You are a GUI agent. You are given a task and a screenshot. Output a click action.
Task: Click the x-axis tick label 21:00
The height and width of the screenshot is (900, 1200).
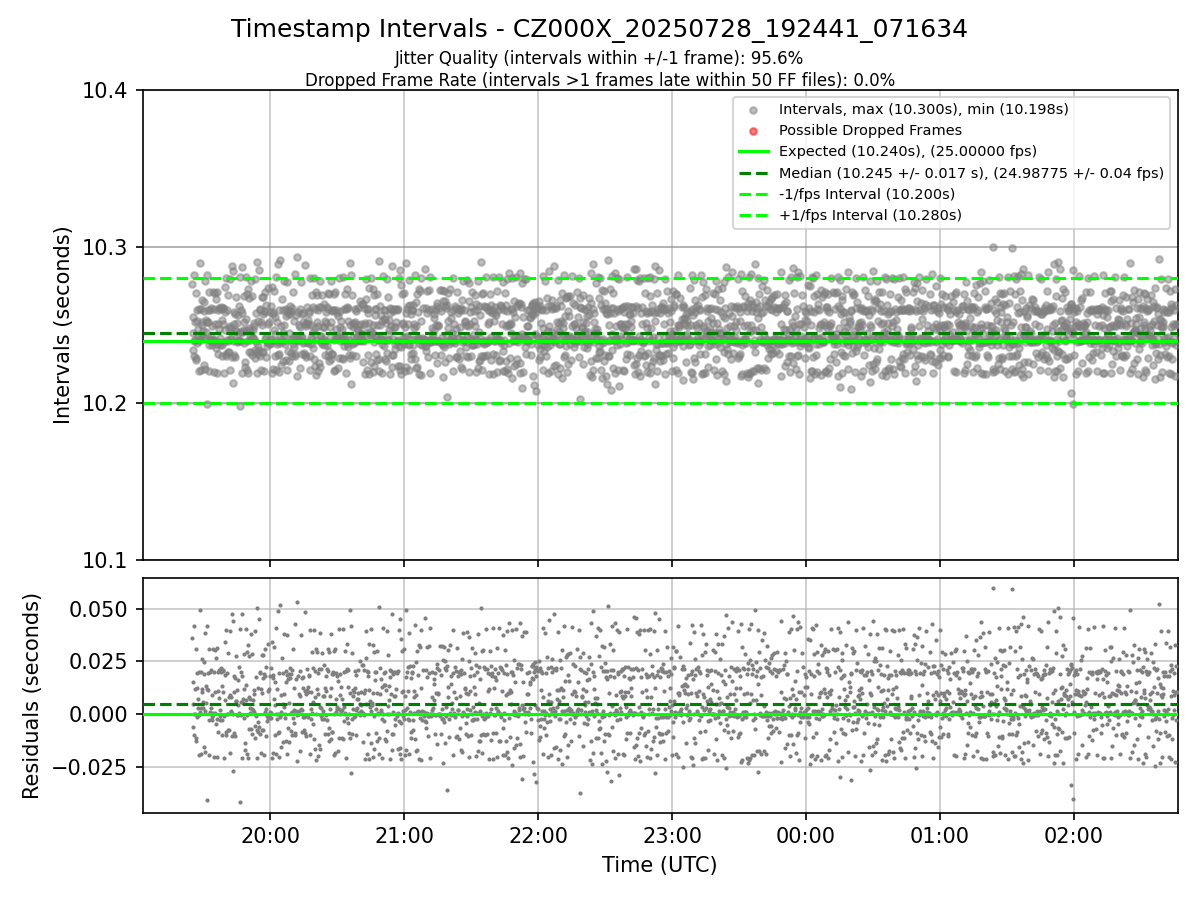pyautogui.click(x=404, y=834)
